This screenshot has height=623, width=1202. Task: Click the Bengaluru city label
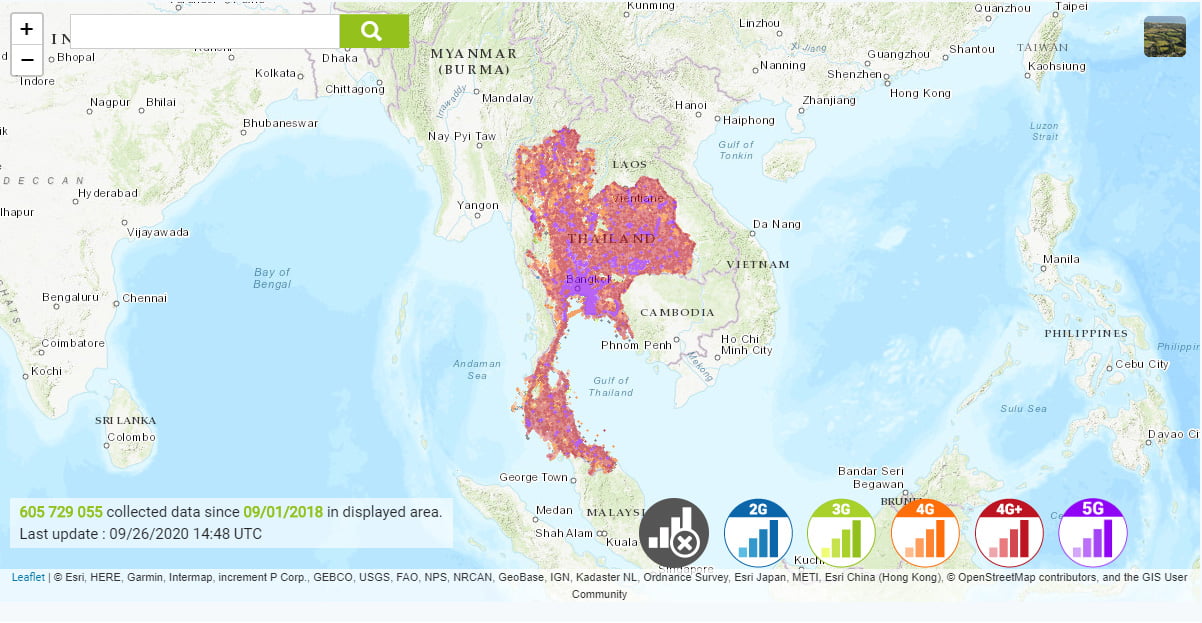[x=70, y=297]
